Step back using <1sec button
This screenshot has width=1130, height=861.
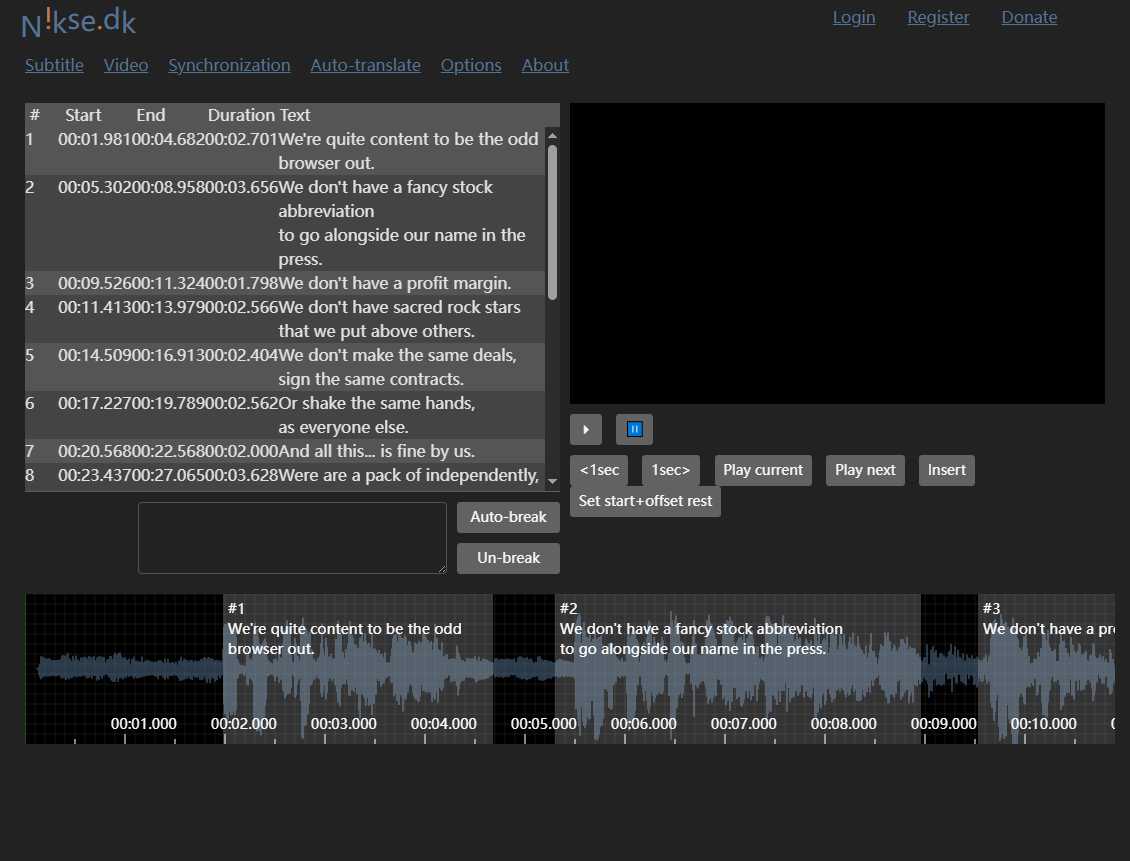pyautogui.click(x=599, y=470)
